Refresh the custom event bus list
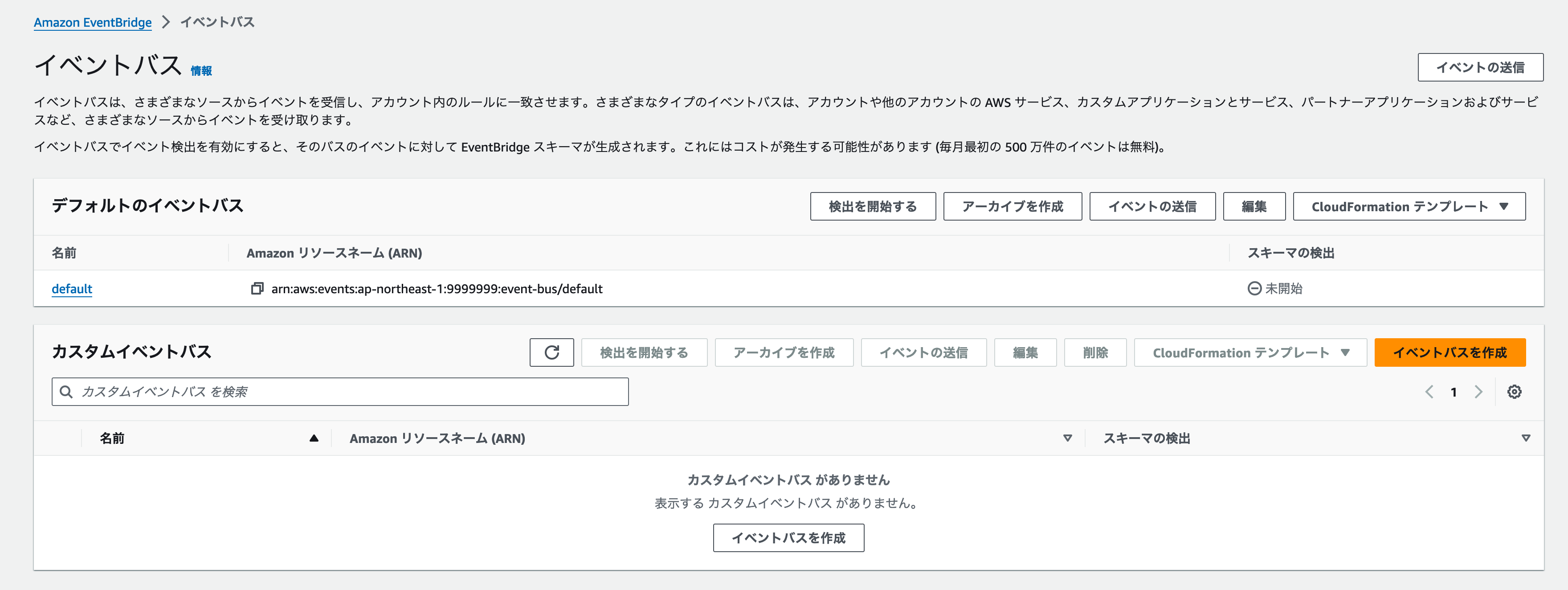 click(x=551, y=352)
